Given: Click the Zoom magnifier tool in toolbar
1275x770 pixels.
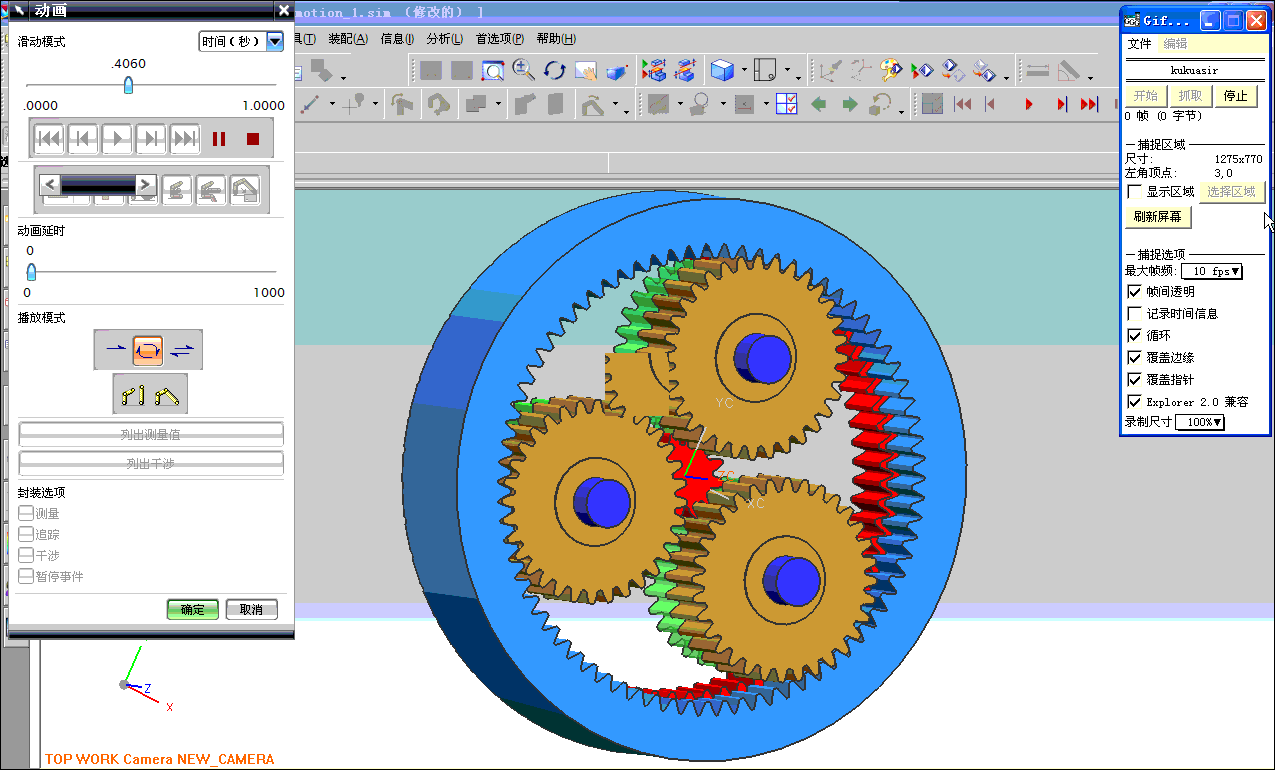Looking at the screenshot, I should (x=523, y=70).
